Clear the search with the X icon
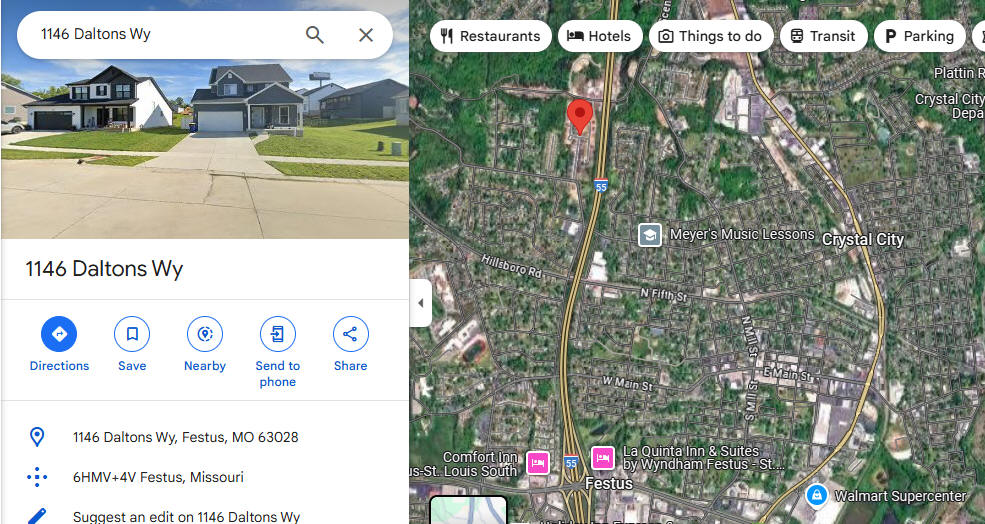This screenshot has height=524, width=985. 366,35
